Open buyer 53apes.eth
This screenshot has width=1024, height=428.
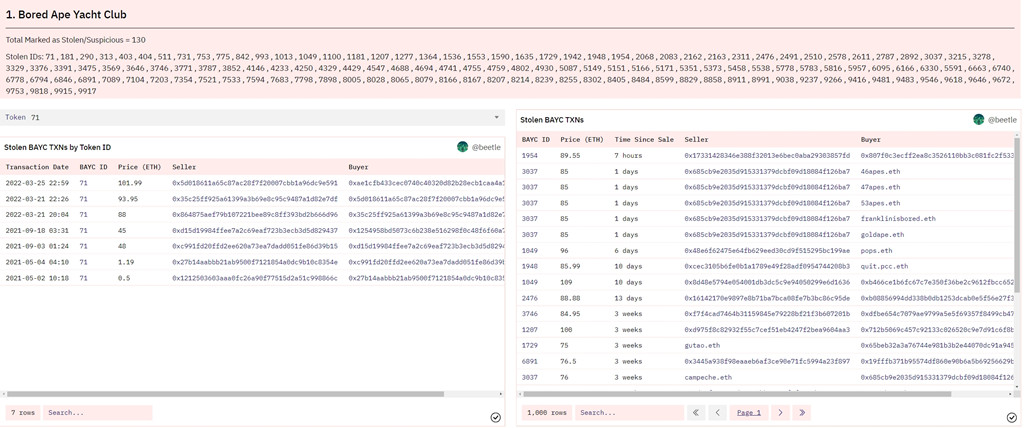(880, 203)
